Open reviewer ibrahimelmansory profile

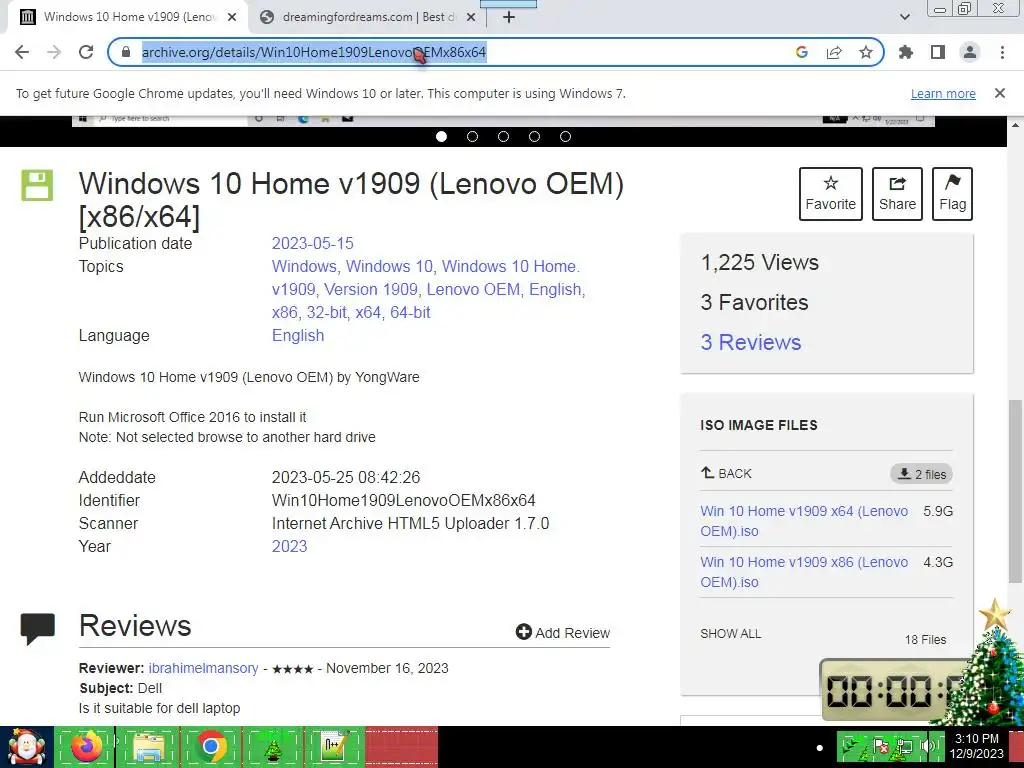click(203, 668)
